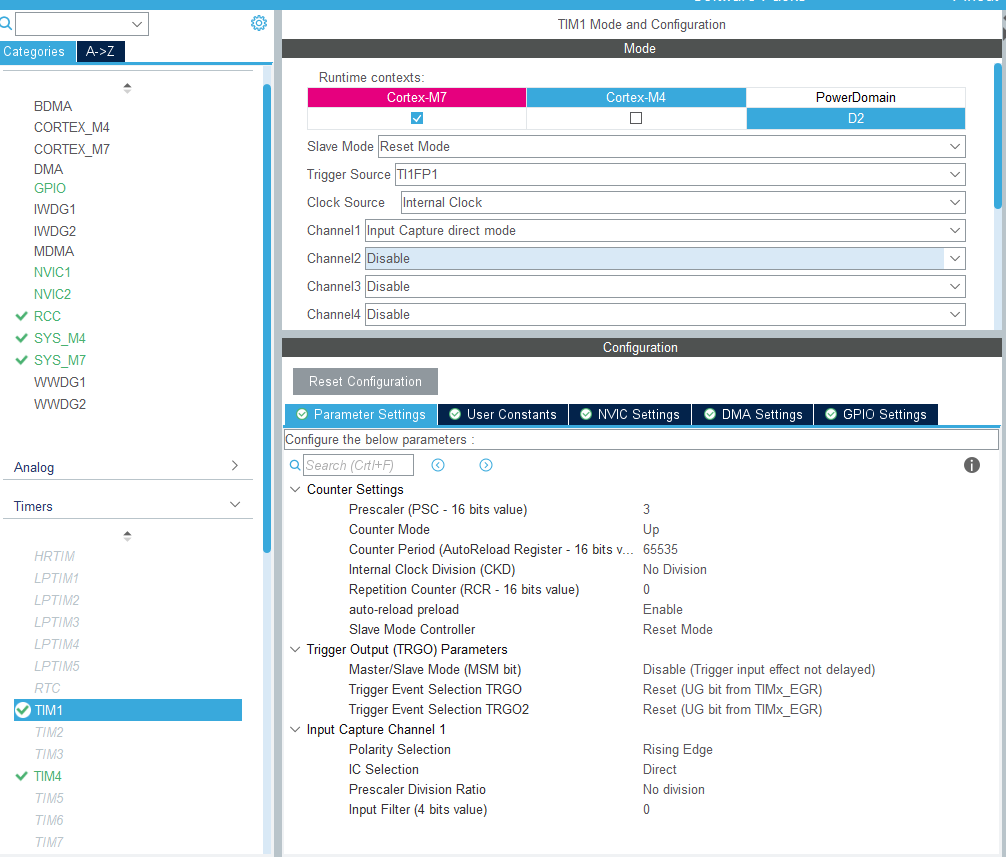Click the check mark beside TIM4
This screenshot has width=1006, height=857.
coord(21,776)
